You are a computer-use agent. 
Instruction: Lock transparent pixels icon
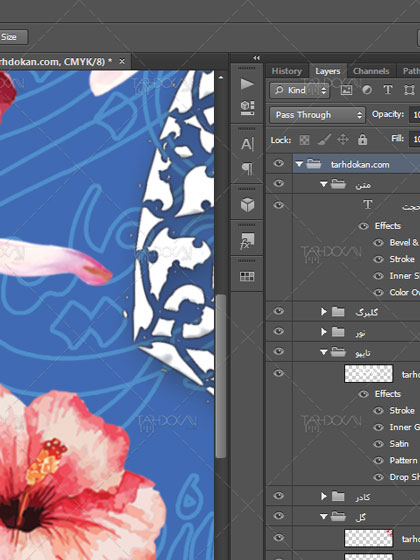pyautogui.click(x=304, y=140)
